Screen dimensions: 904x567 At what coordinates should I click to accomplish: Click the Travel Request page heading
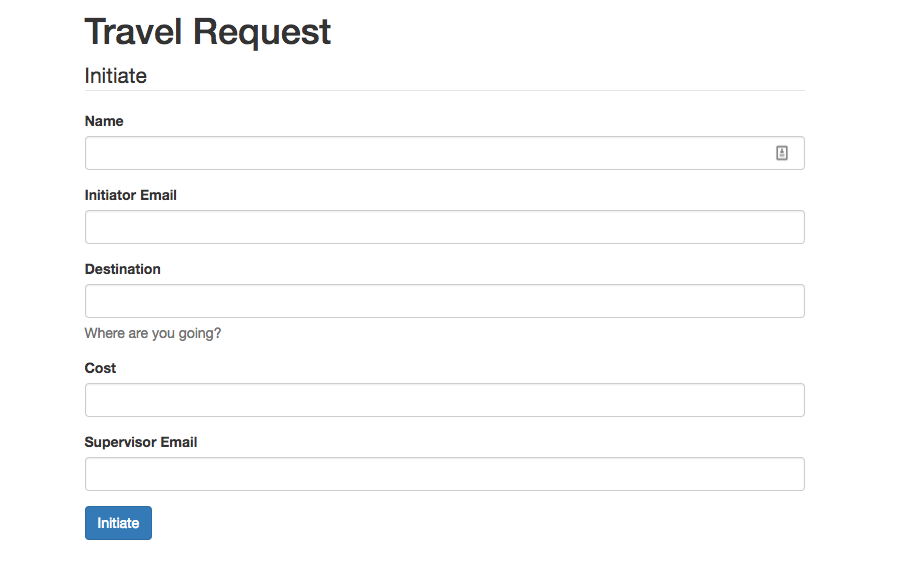(x=207, y=32)
